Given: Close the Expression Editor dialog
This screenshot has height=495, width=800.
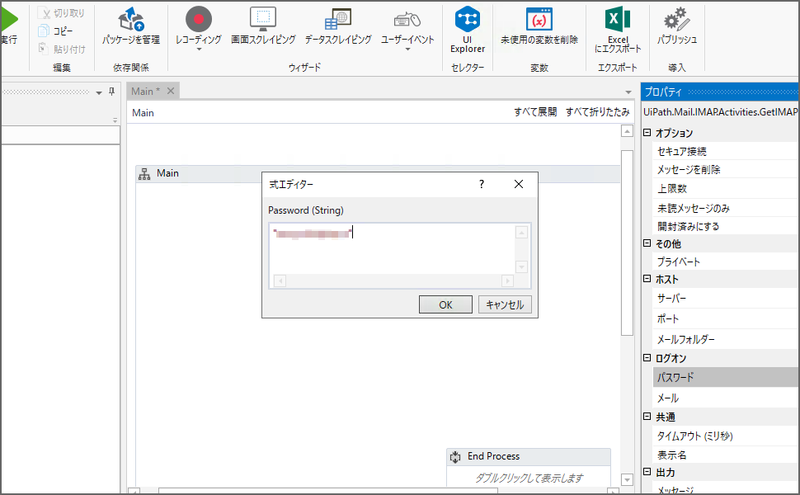Looking at the screenshot, I should (518, 184).
